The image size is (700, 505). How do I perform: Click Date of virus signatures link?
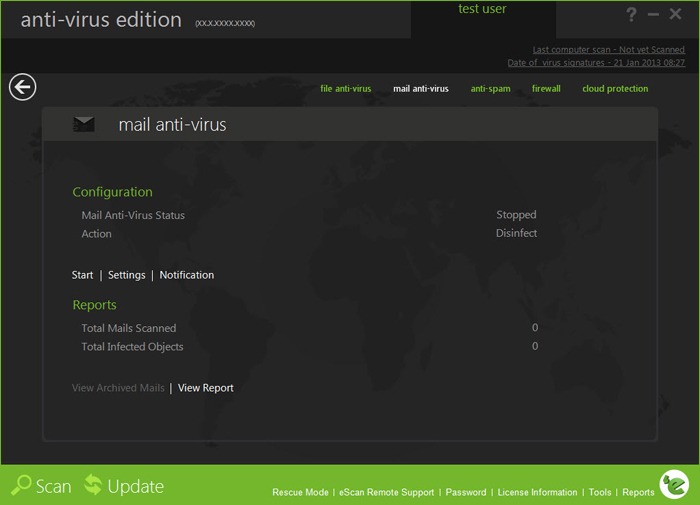(x=596, y=63)
